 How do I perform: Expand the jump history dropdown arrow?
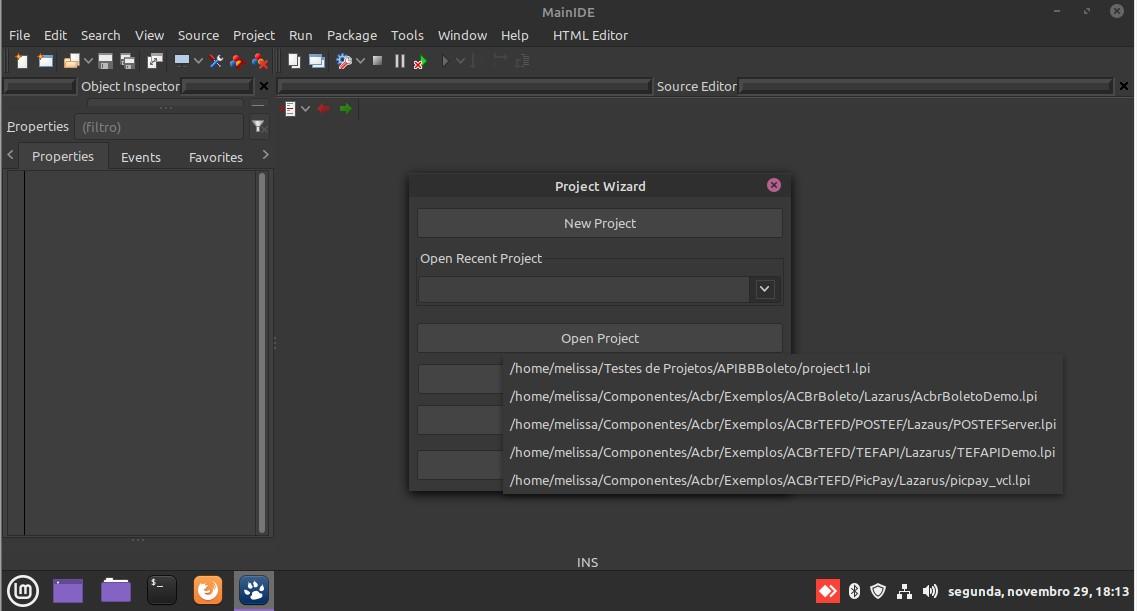pos(305,109)
